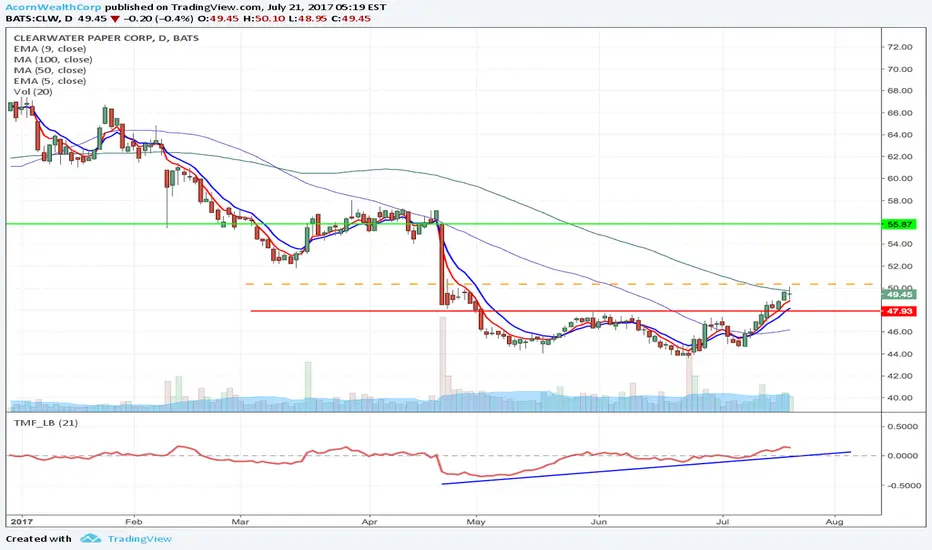Click the Apr label on time axis

pyautogui.click(x=370, y=521)
